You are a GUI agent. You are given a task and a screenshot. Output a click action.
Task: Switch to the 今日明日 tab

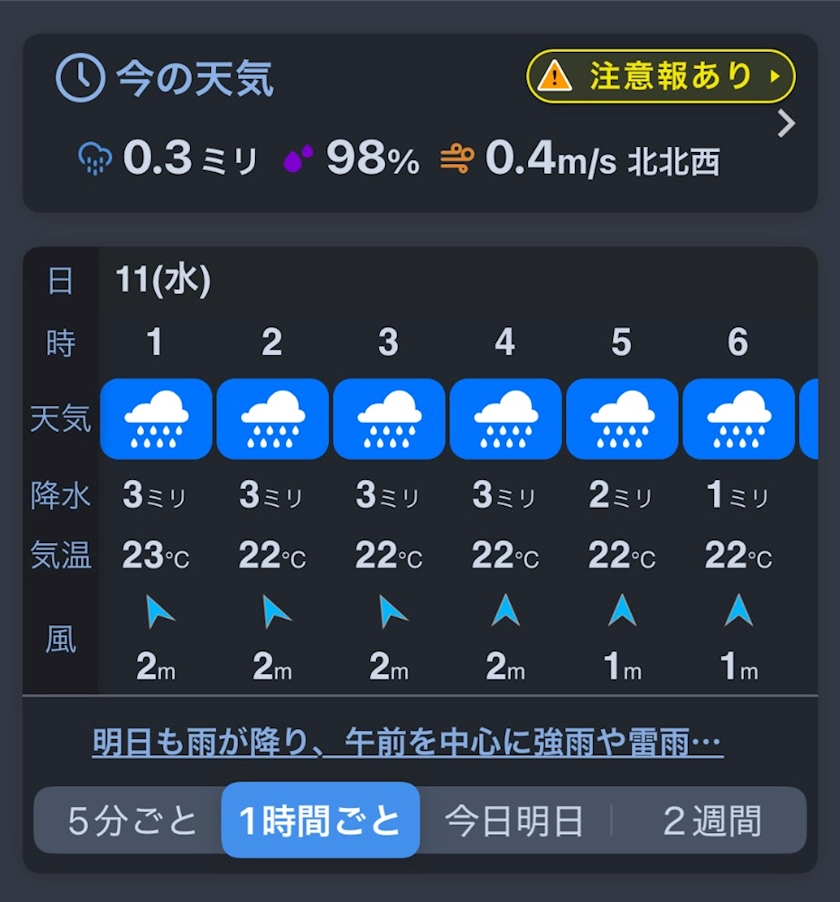click(514, 821)
